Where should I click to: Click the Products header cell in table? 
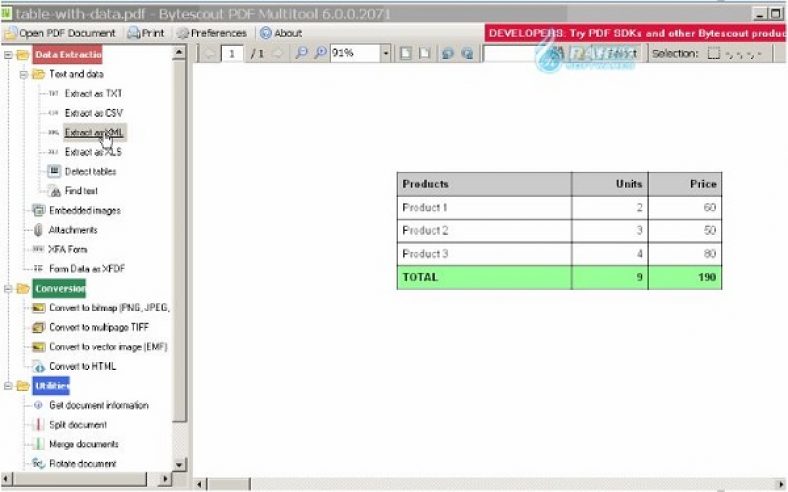coord(484,184)
